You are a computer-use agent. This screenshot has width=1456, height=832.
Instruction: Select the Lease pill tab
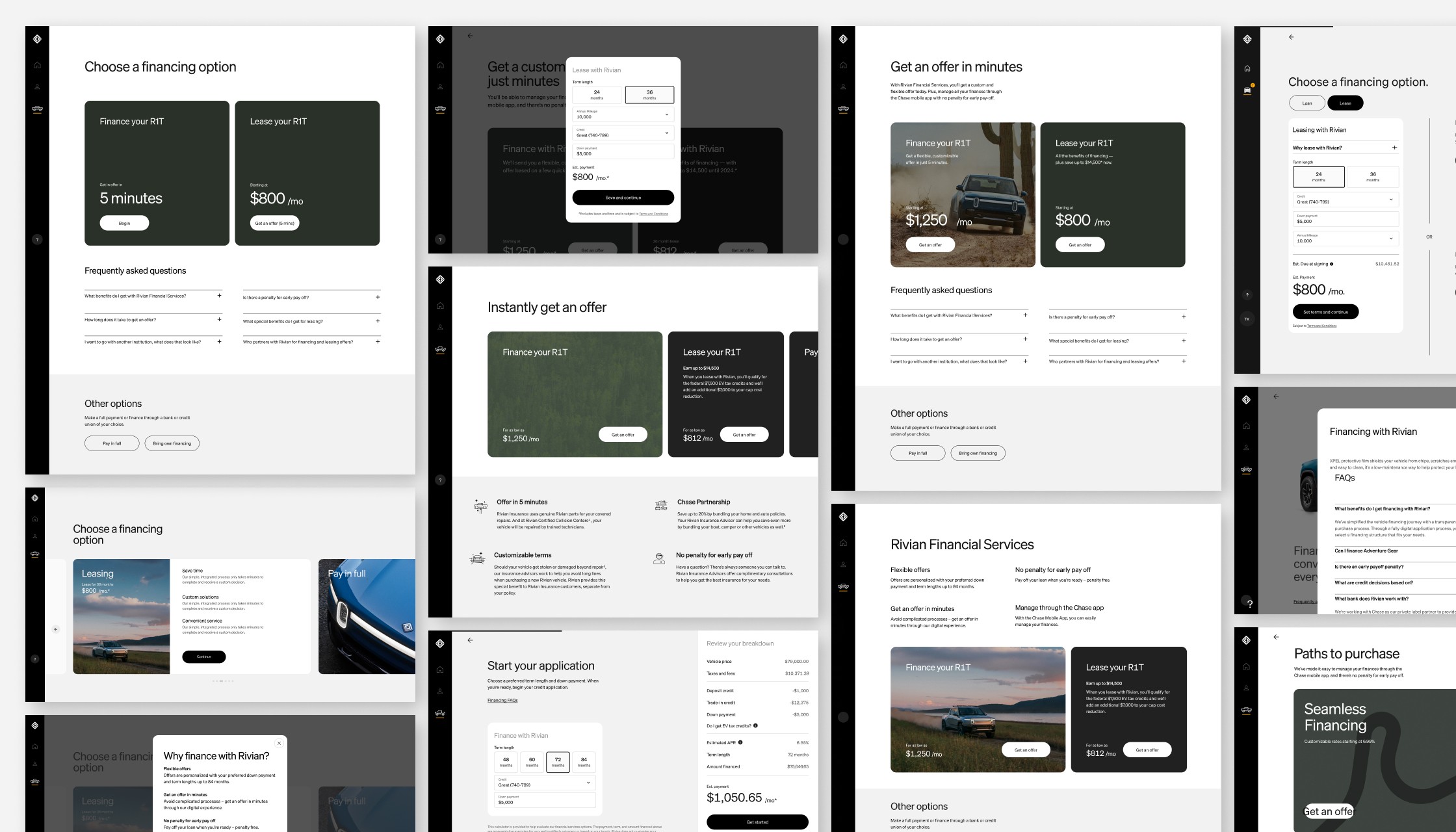pos(1345,103)
